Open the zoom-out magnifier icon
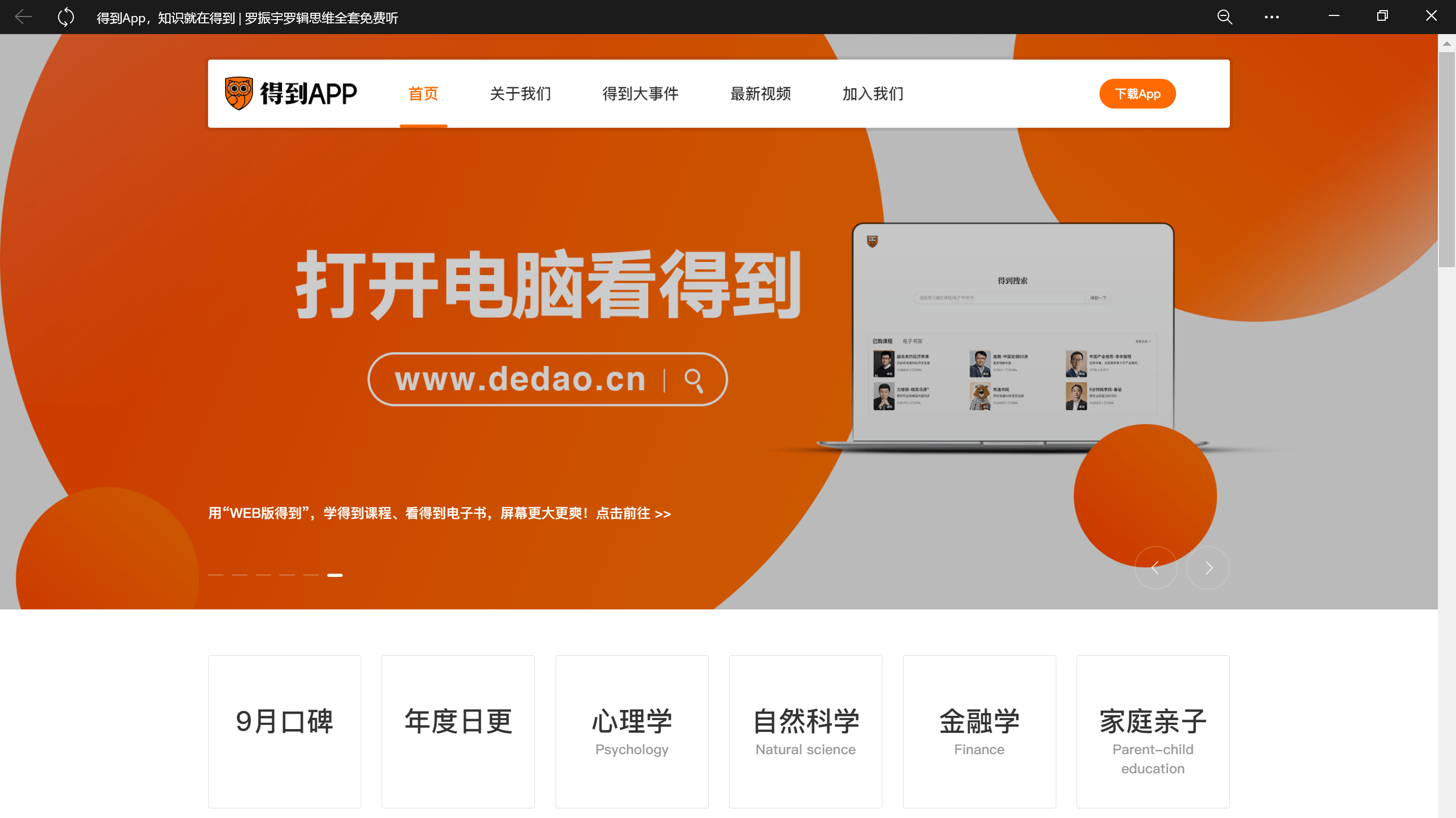Image resolution: width=1456 pixels, height=818 pixels. 1225,17
